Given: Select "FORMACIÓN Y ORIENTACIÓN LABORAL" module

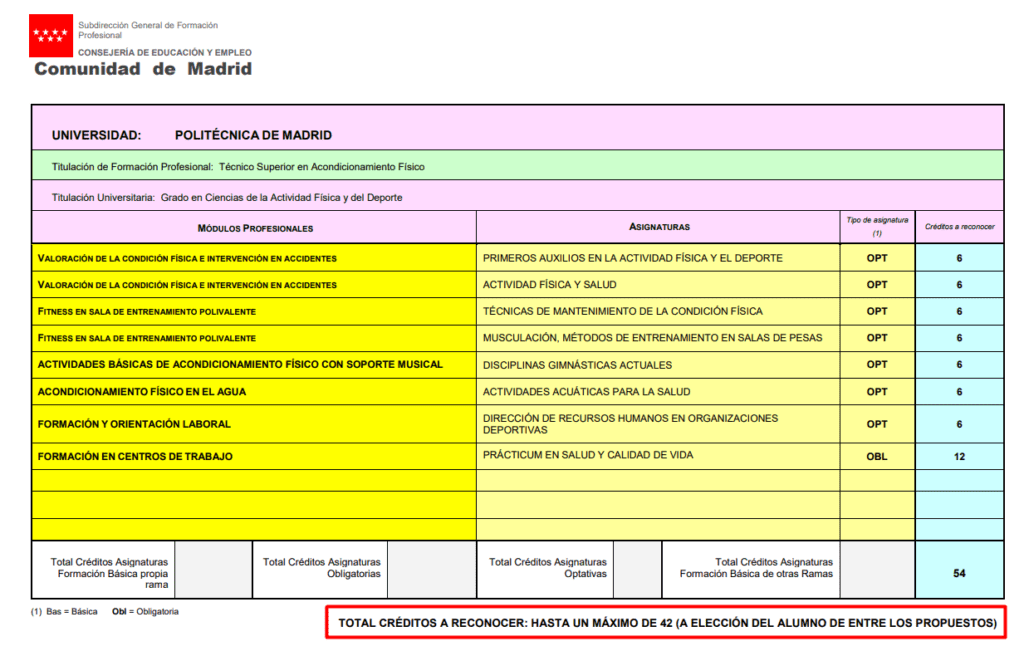Looking at the screenshot, I should coord(135,424).
